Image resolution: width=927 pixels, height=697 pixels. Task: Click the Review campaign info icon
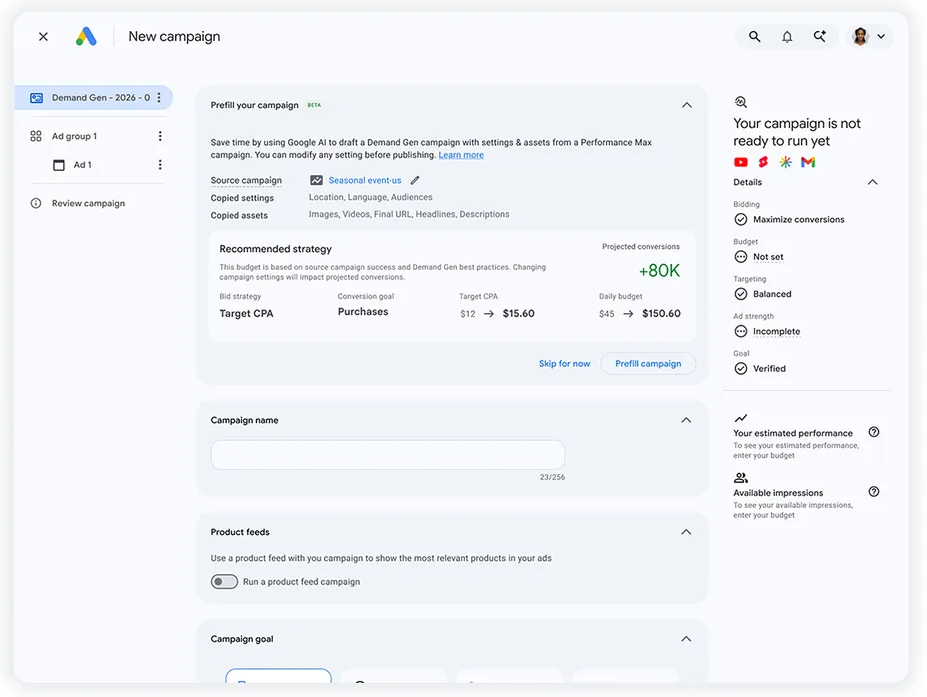coord(36,203)
